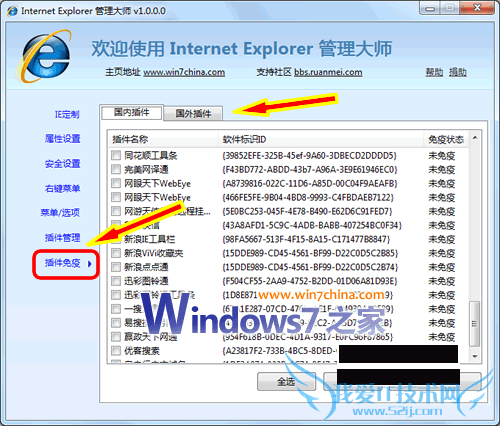Toggle the 新浪ViVi收藏夹 checkbox
This screenshot has height=426, width=500.
[x=116, y=253]
